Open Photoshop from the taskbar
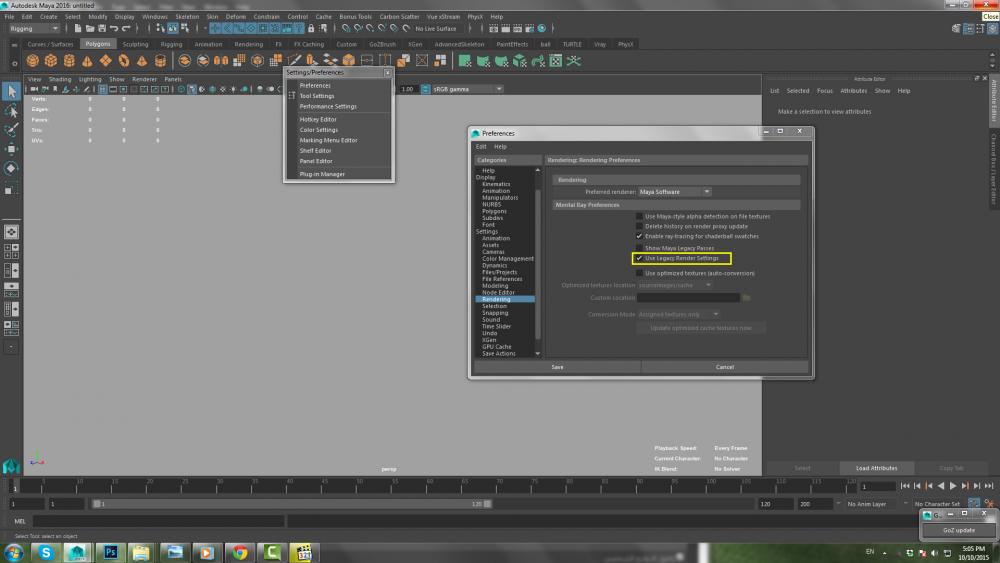The height and width of the screenshot is (563, 1000). [x=111, y=551]
